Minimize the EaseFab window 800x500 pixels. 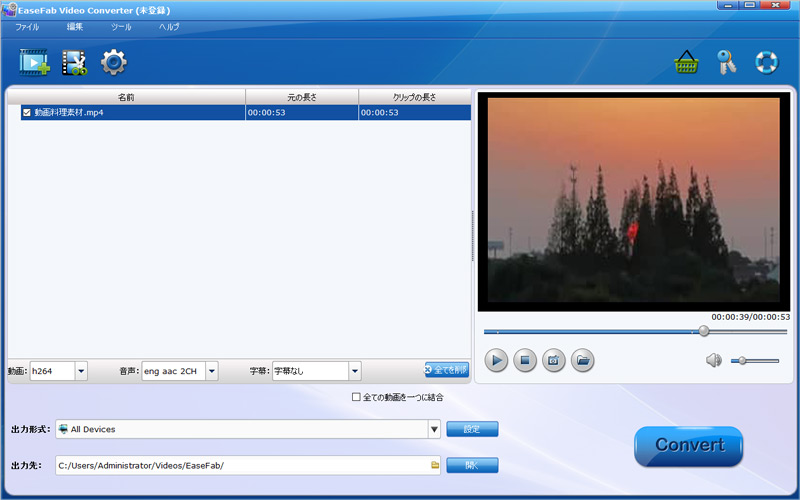[x=728, y=5]
